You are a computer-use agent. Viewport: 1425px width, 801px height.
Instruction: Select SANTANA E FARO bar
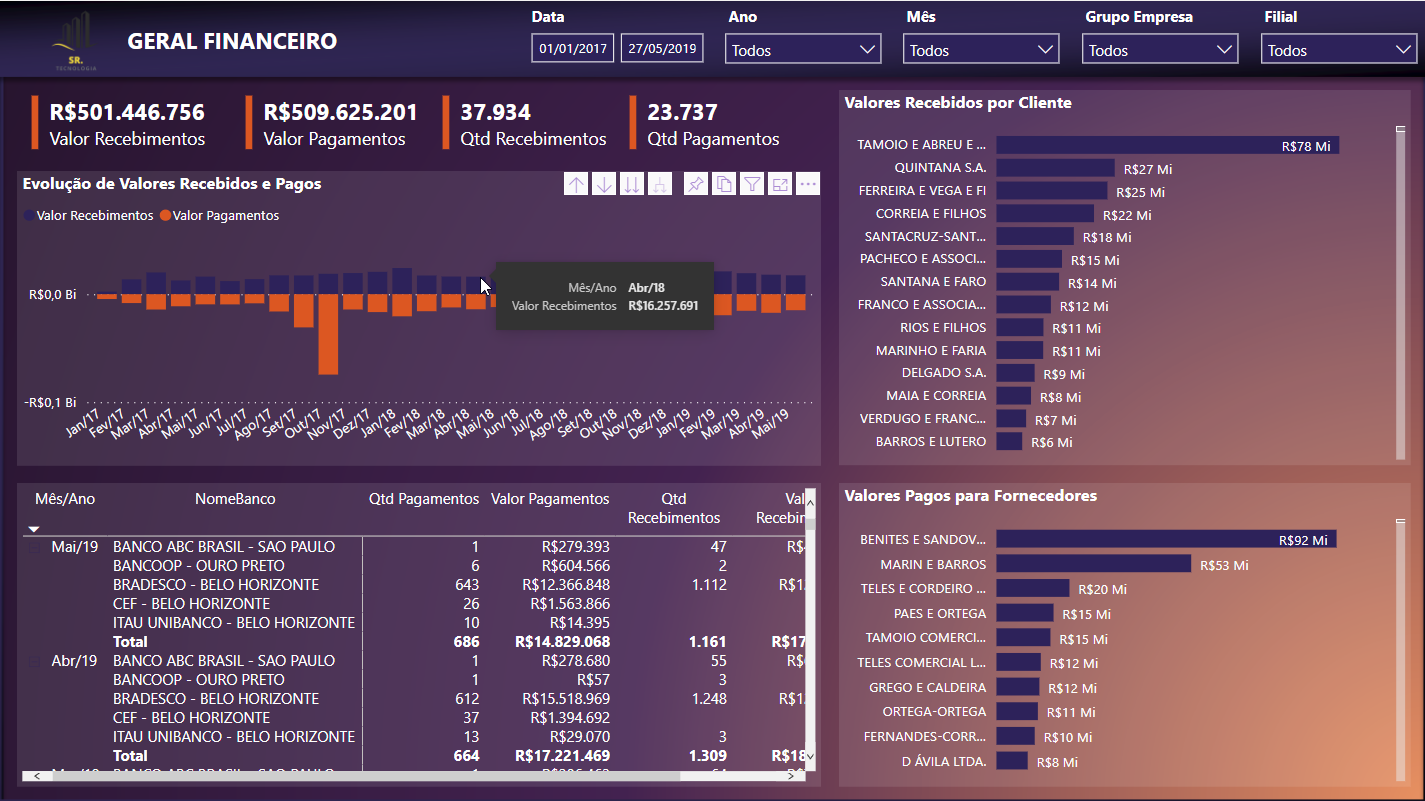click(1028, 282)
